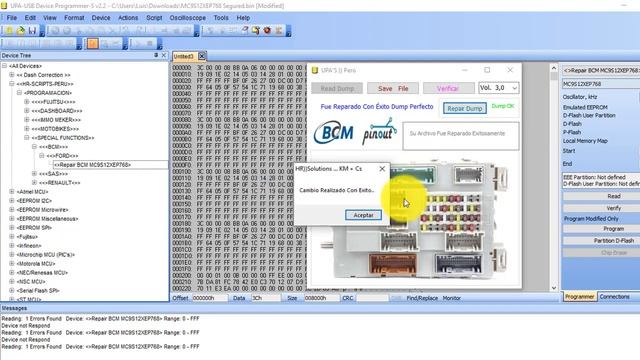Screen dimensions: 640x360
Task: Click the New file toolbar icon
Action: point(9,31)
